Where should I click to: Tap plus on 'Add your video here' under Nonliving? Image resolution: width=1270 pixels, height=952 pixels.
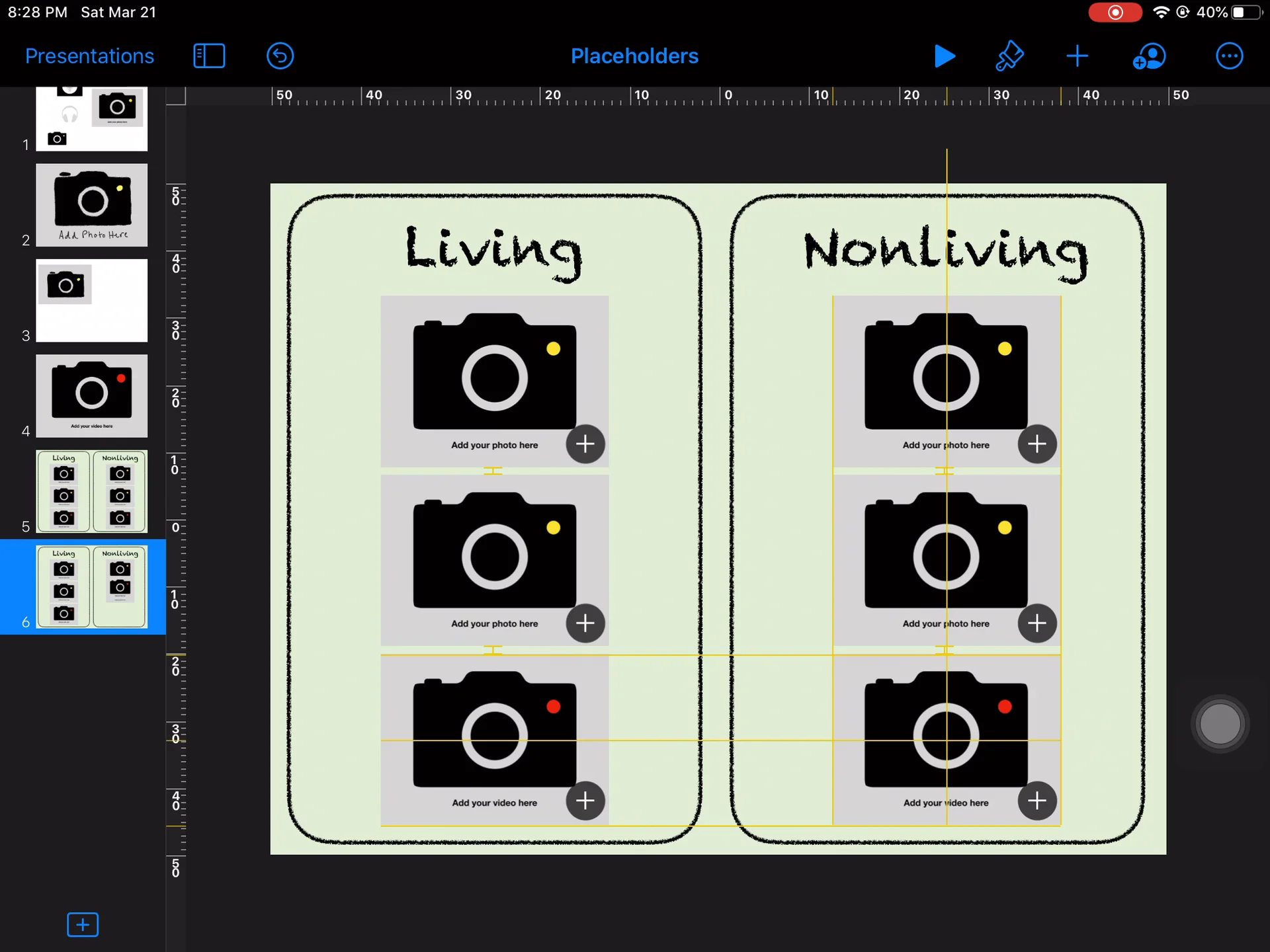tap(1037, 801)
